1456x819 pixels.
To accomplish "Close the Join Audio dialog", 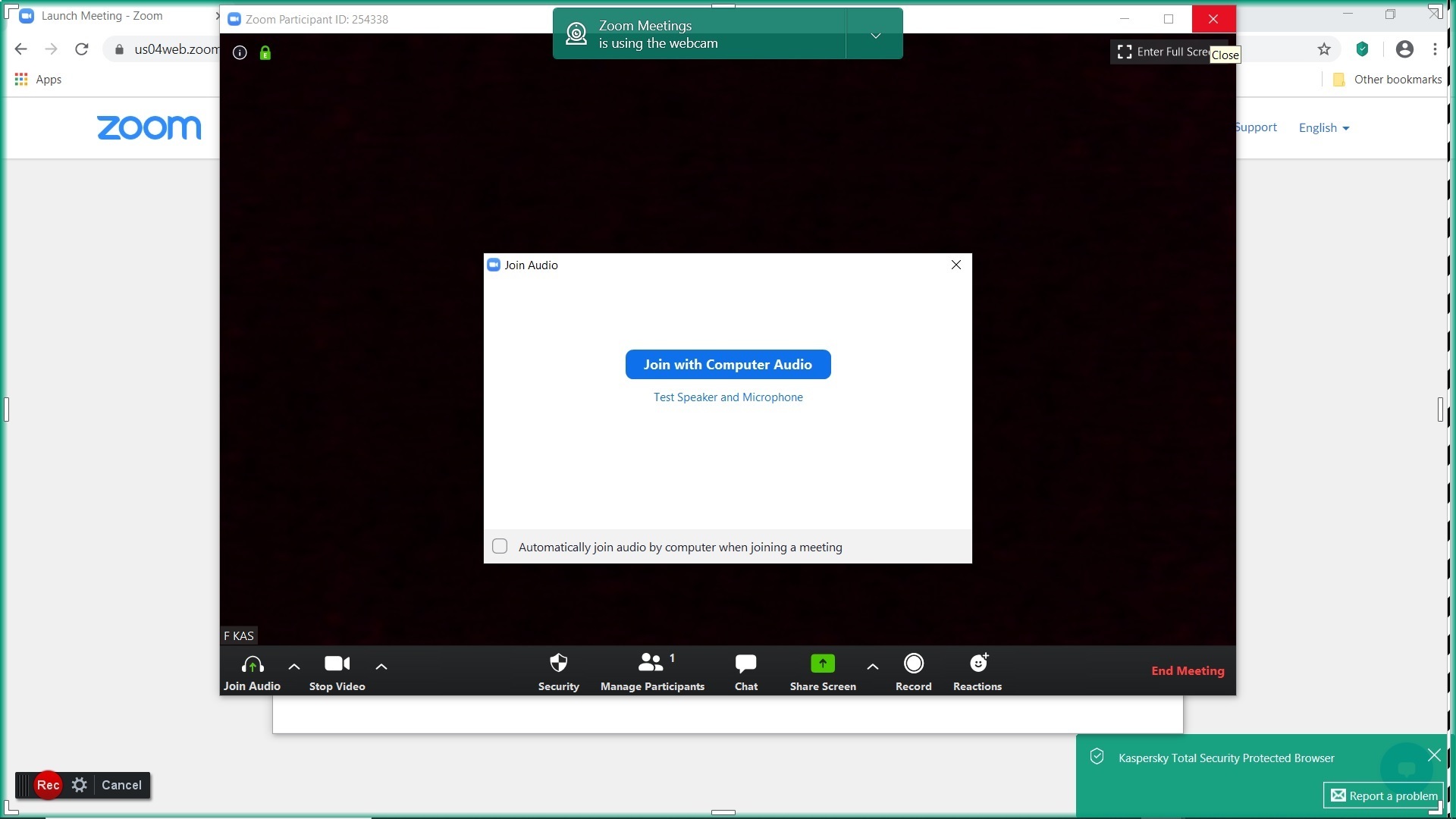I will click(x=956, y=265).
